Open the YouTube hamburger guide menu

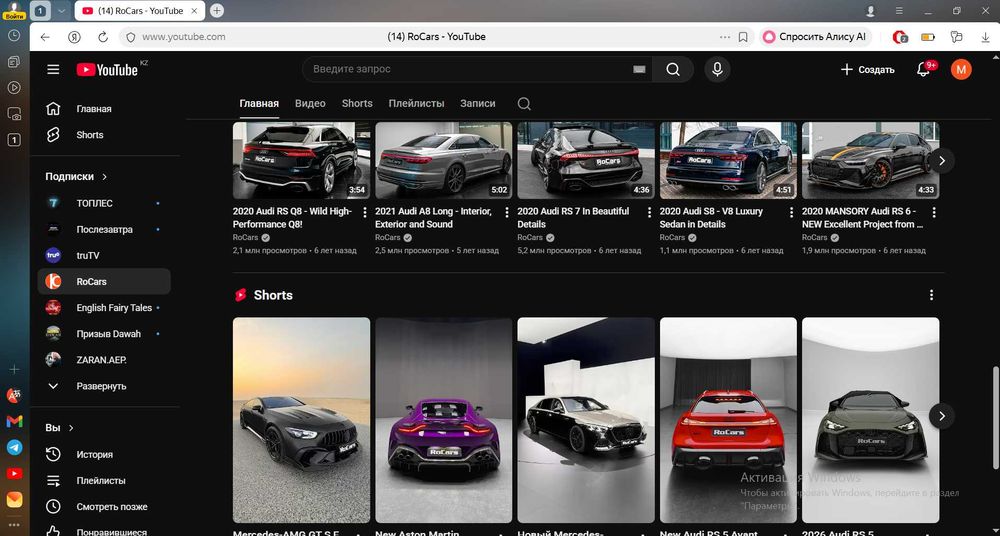[53, 69]
